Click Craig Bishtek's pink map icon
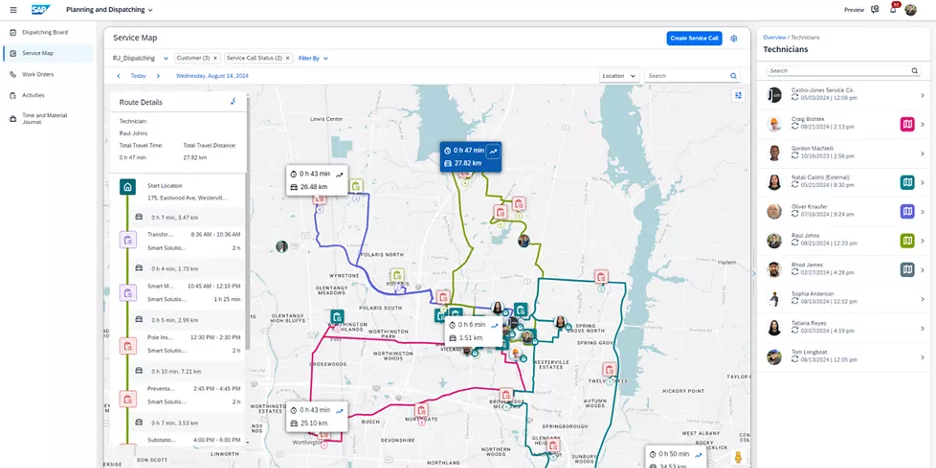 [x=907, y=124]
